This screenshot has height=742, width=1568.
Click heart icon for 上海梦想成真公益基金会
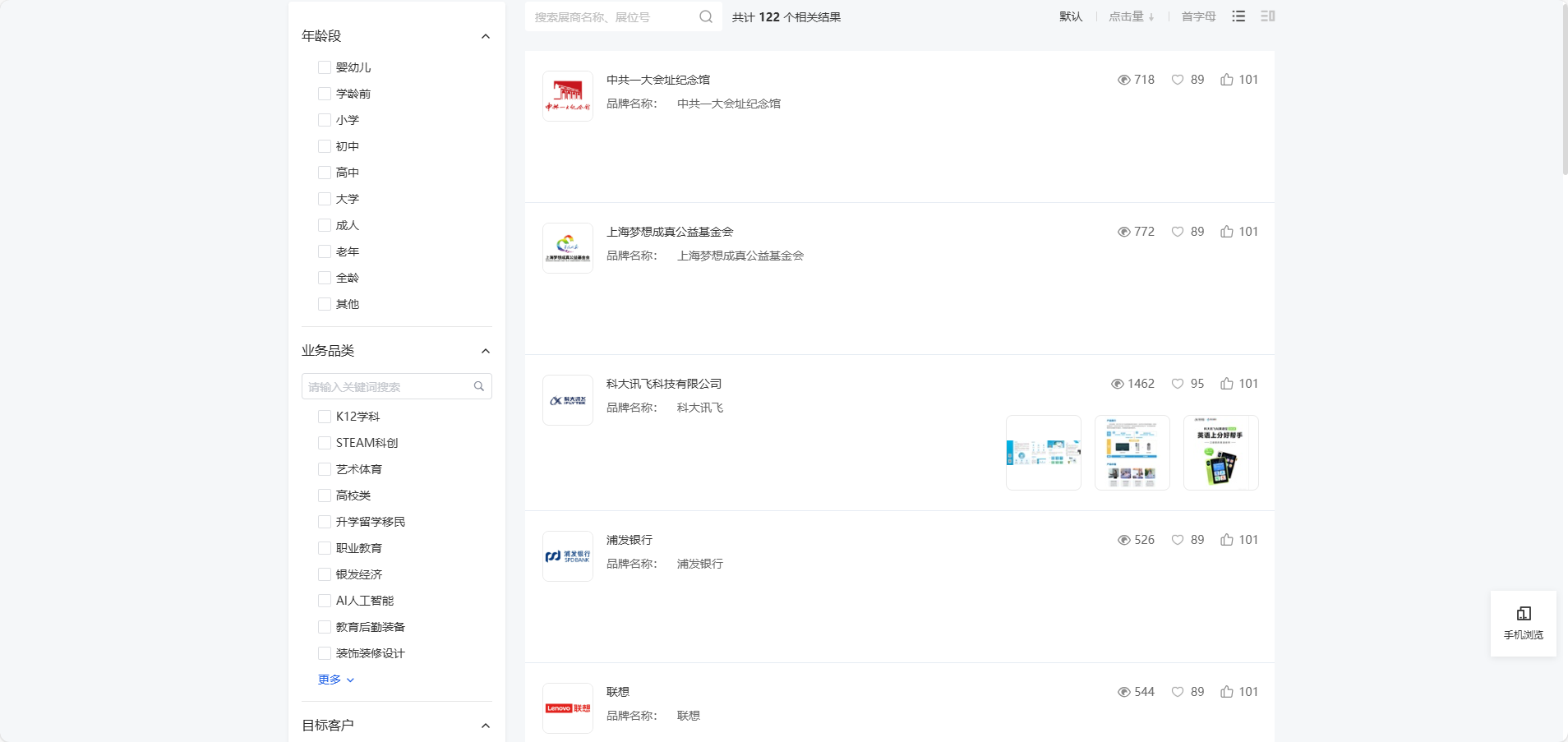click(x=1177, y=232)
